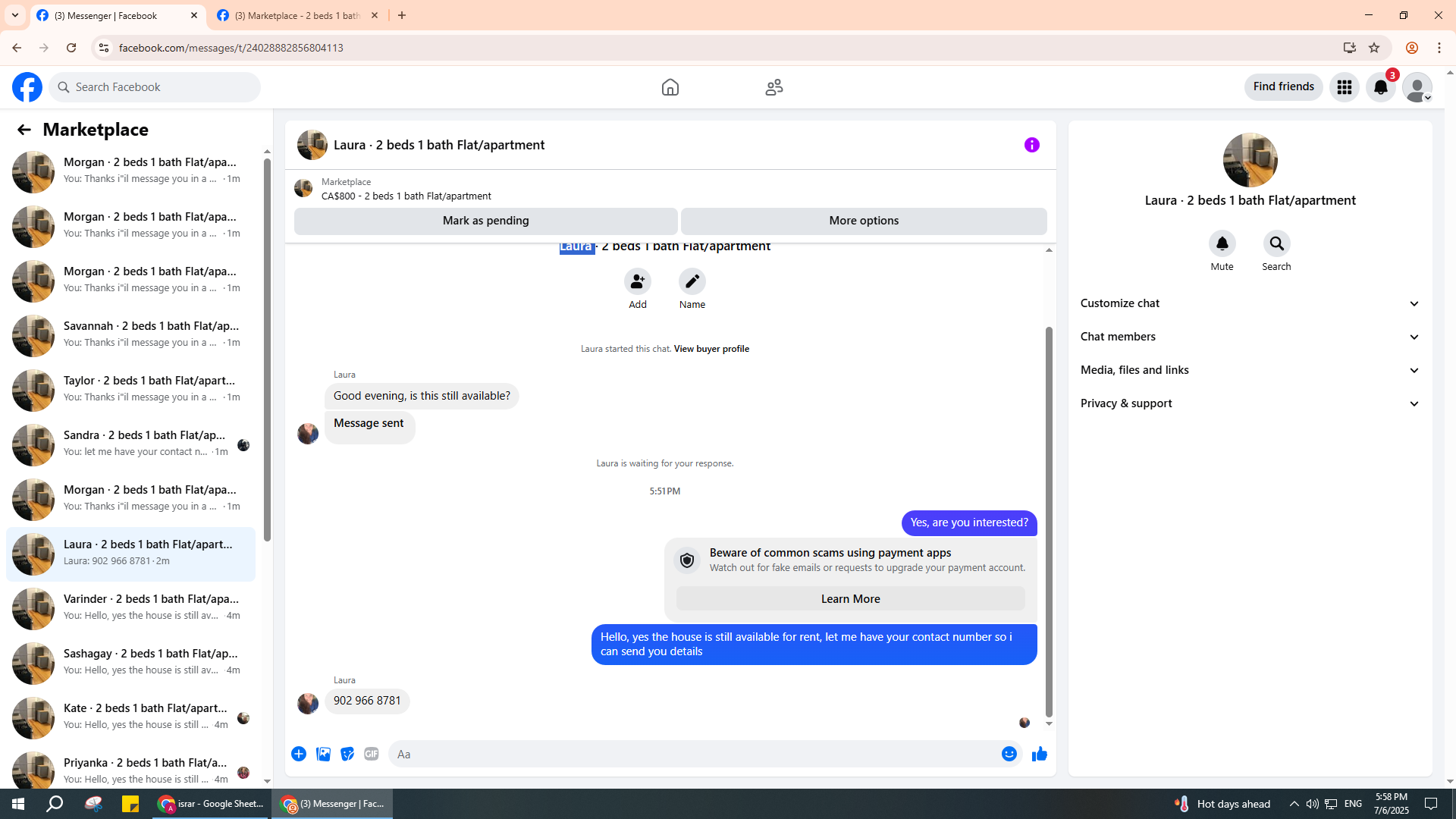The height and width of the screenshot is (819, 1456).
Task: Select Laura's phone number message
Action: click(367, 701)
